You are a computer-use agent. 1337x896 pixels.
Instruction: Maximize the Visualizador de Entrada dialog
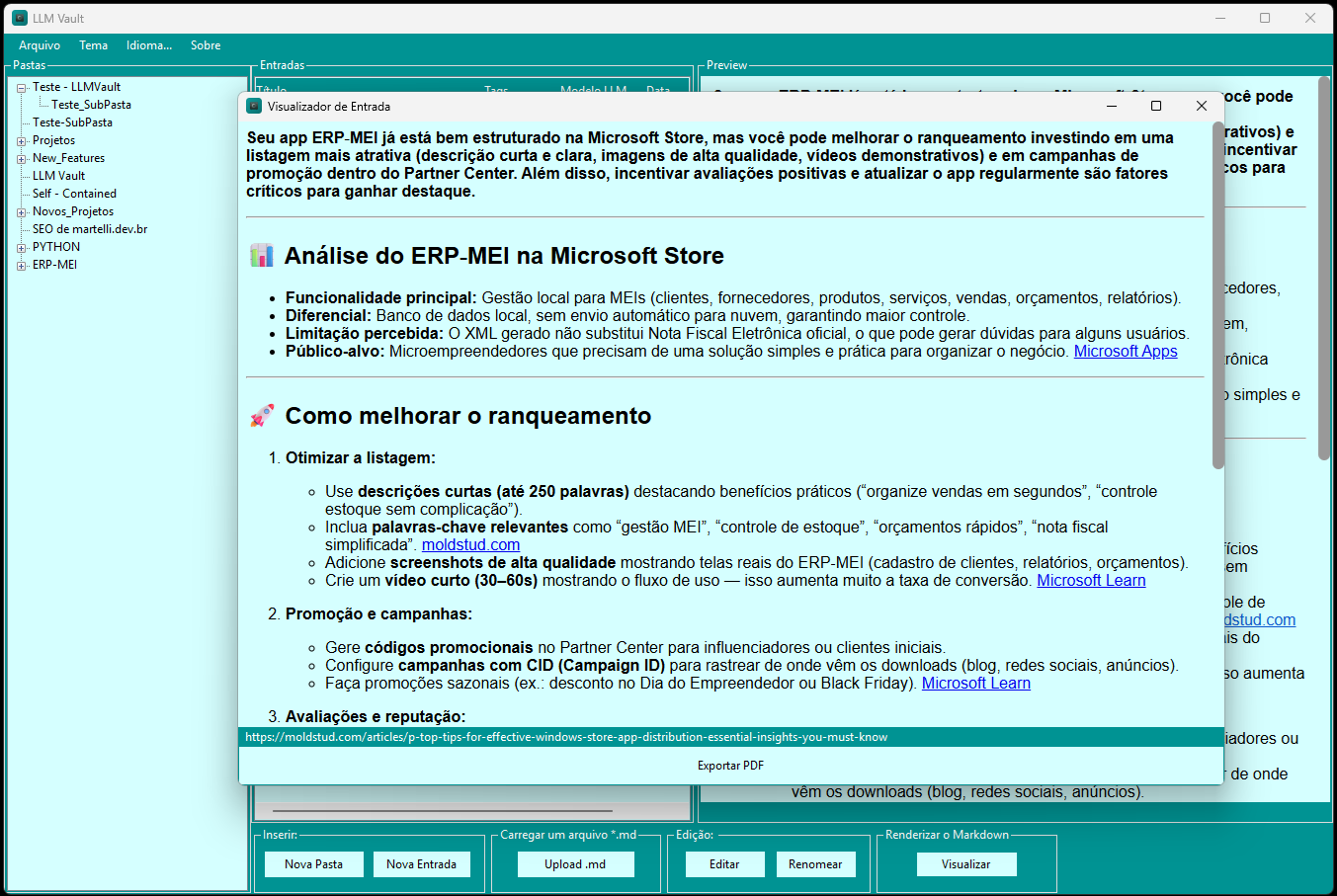1156,106
